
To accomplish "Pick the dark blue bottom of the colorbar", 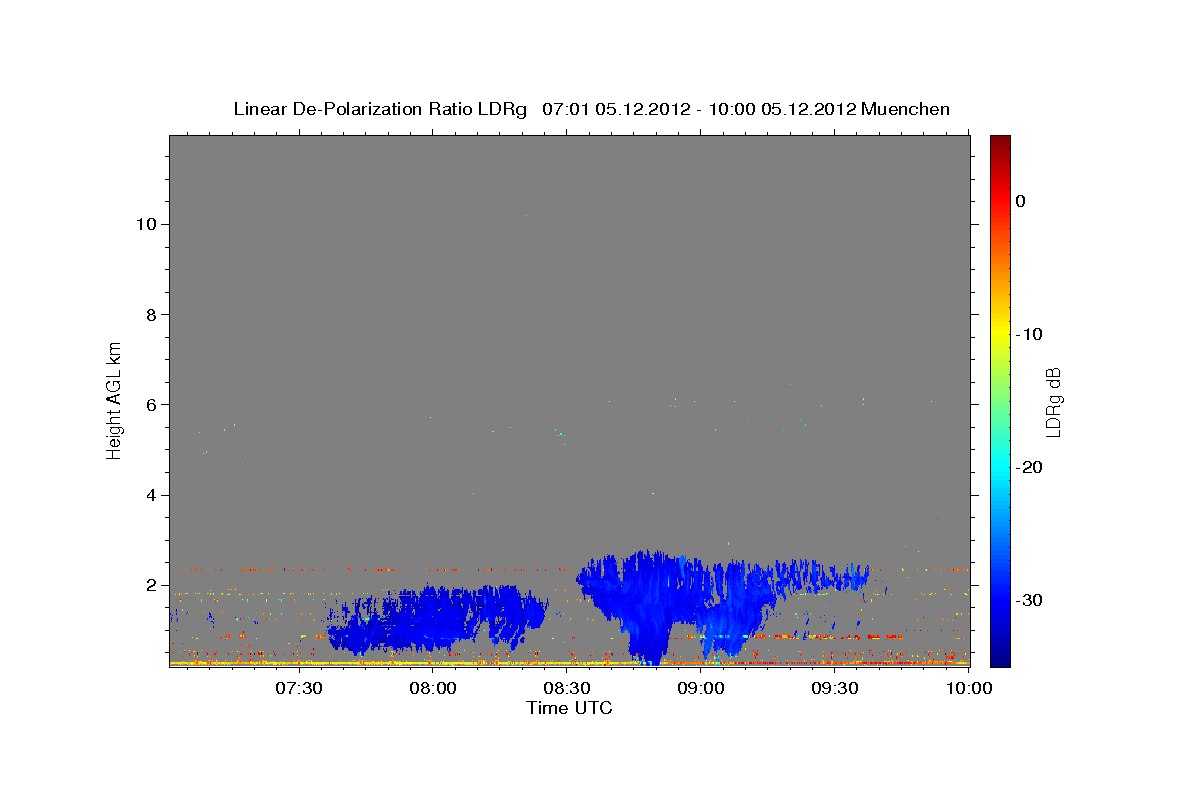I will coord(1000,658).
